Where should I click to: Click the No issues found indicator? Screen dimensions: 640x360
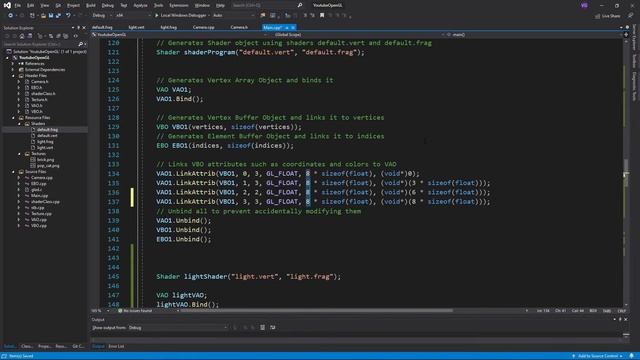coord(135,311)
